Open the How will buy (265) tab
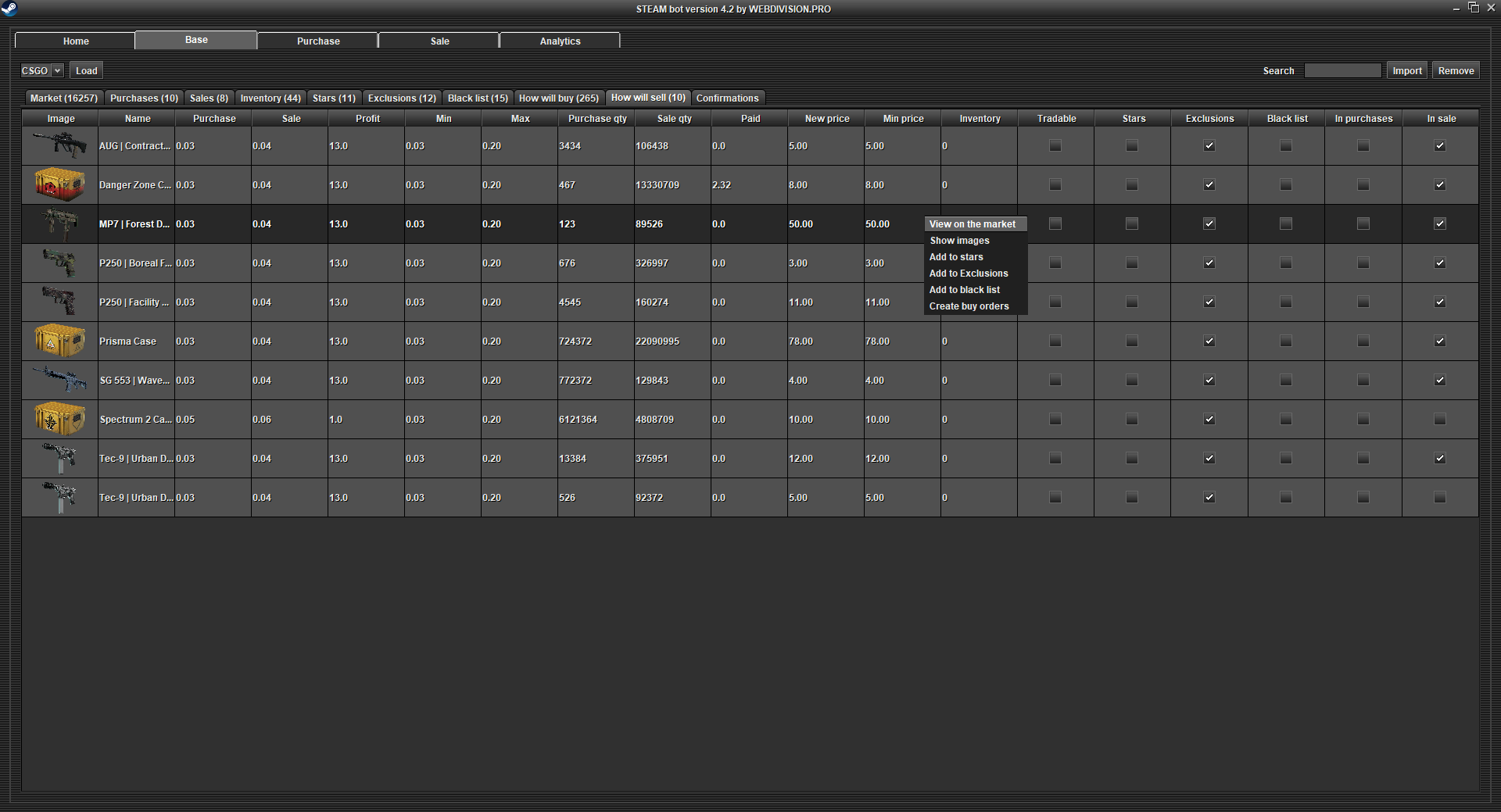Viewport: 1501px width, 812px height. point(558,98)
